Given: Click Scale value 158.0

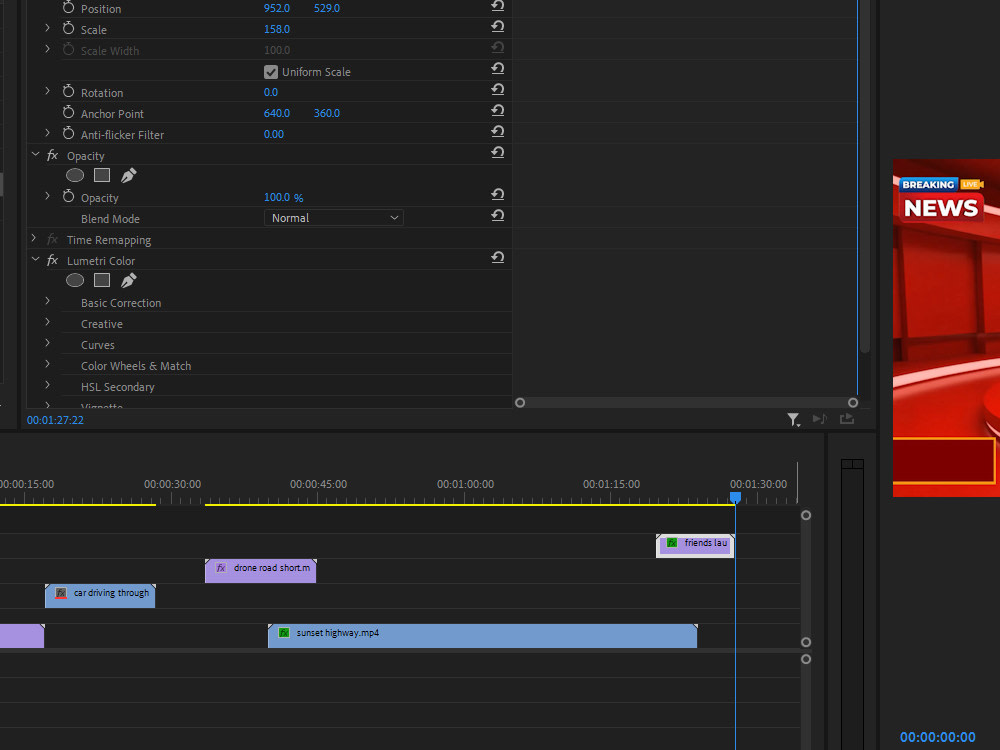Looking at the screenshot, I should coord(277,29).
